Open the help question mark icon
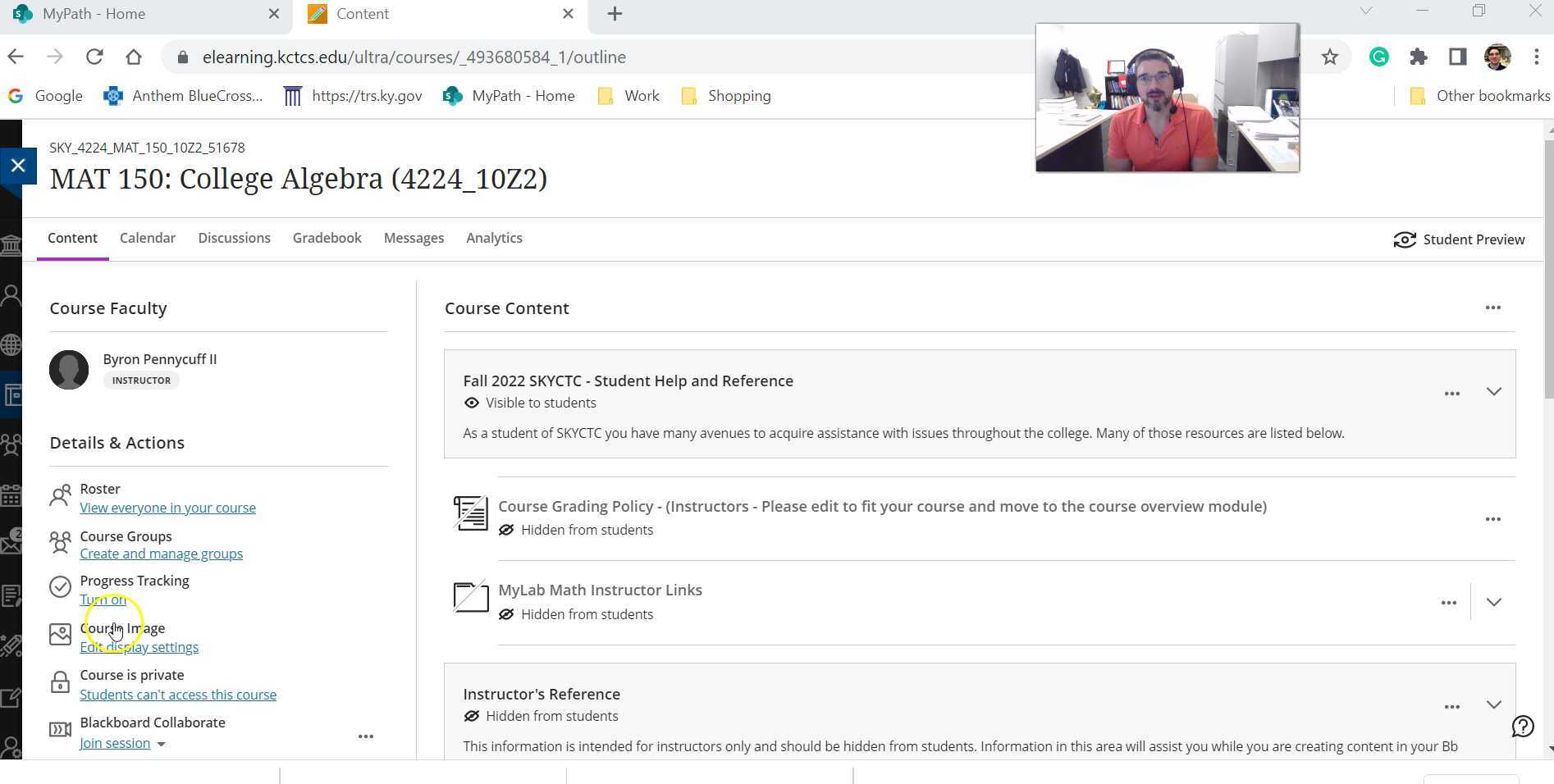 (1523, 726)
